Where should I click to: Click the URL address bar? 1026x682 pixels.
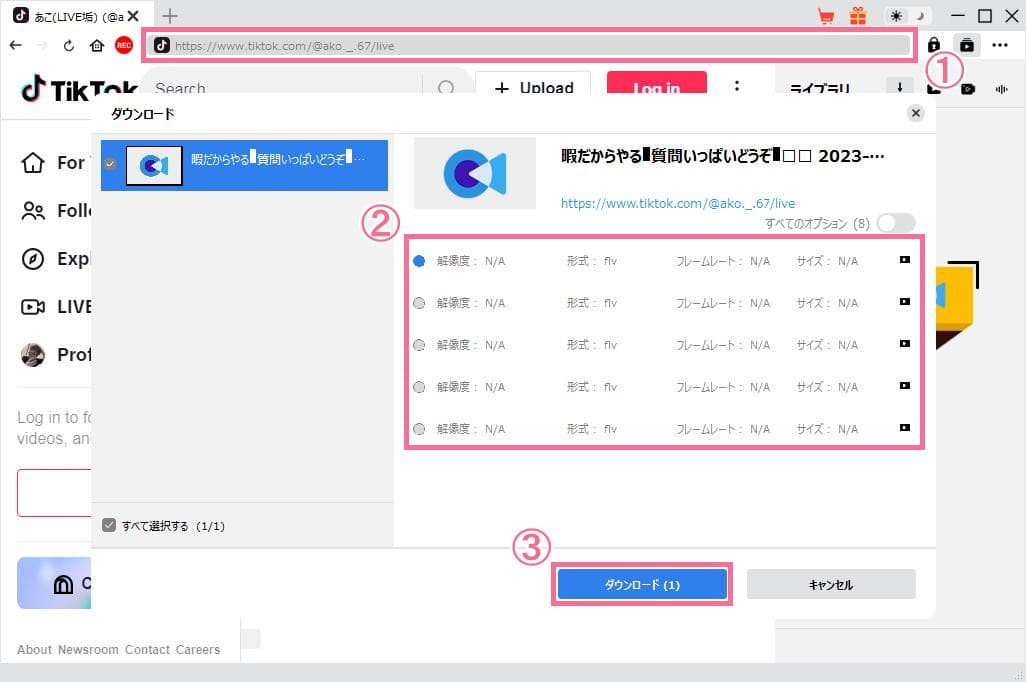point(530,45)
